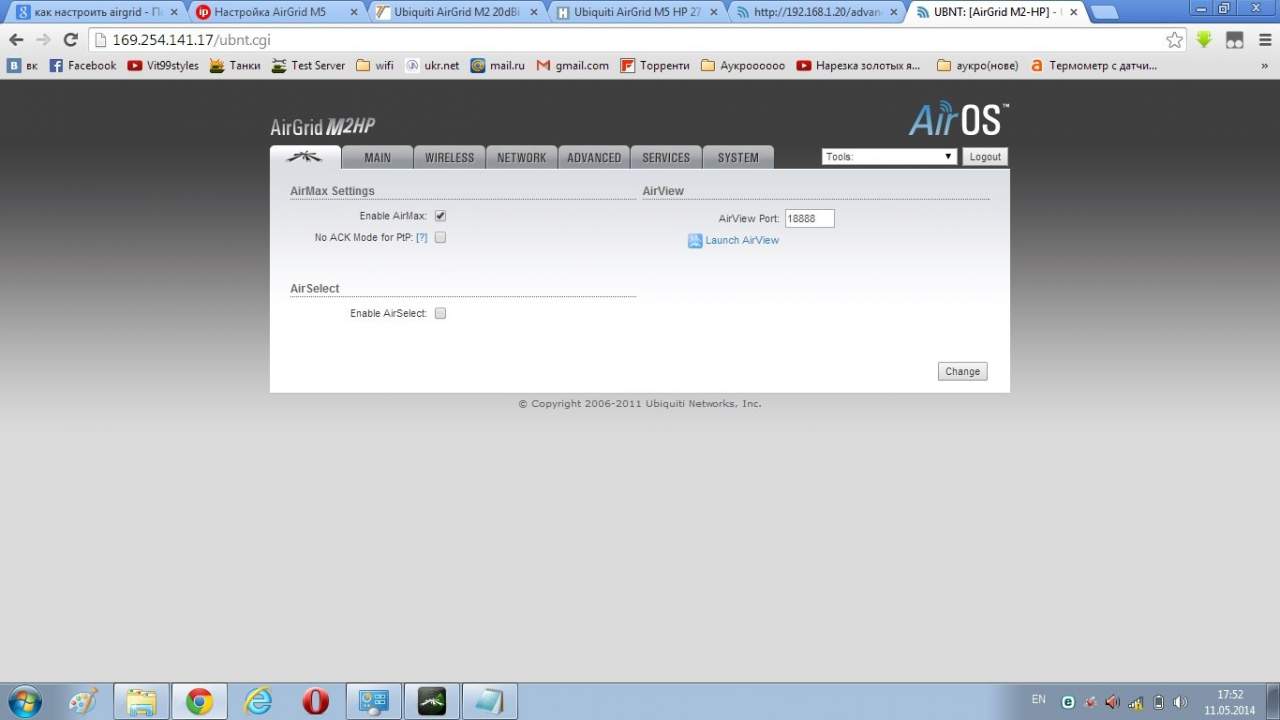1280x720 pixels.
Task: Check the Enable AirSelect box
Action: pyautogui.click(x=440, y=314)
